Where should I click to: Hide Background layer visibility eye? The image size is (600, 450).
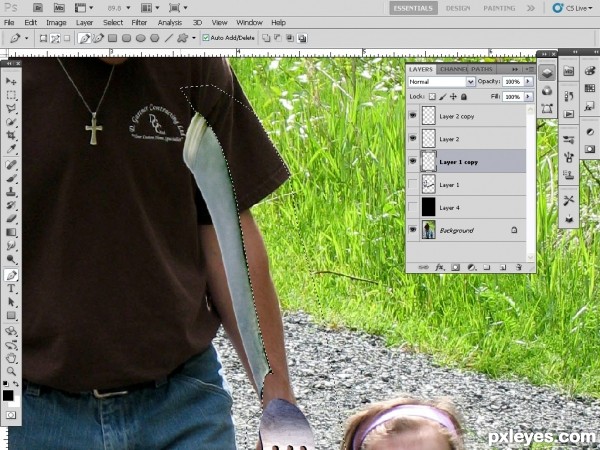(412, 230)
